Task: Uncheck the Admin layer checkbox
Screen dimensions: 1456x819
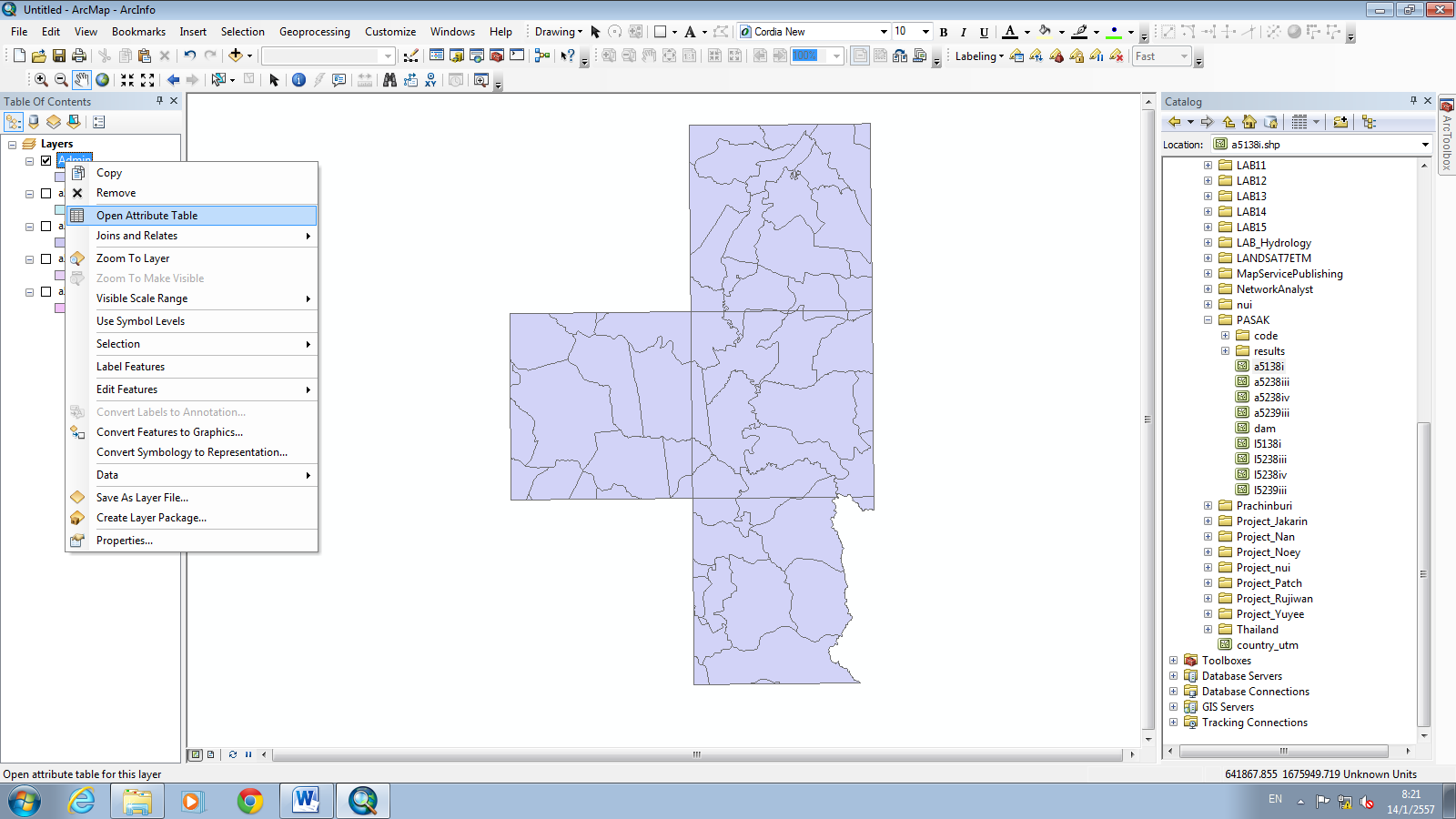Action: 46,161
